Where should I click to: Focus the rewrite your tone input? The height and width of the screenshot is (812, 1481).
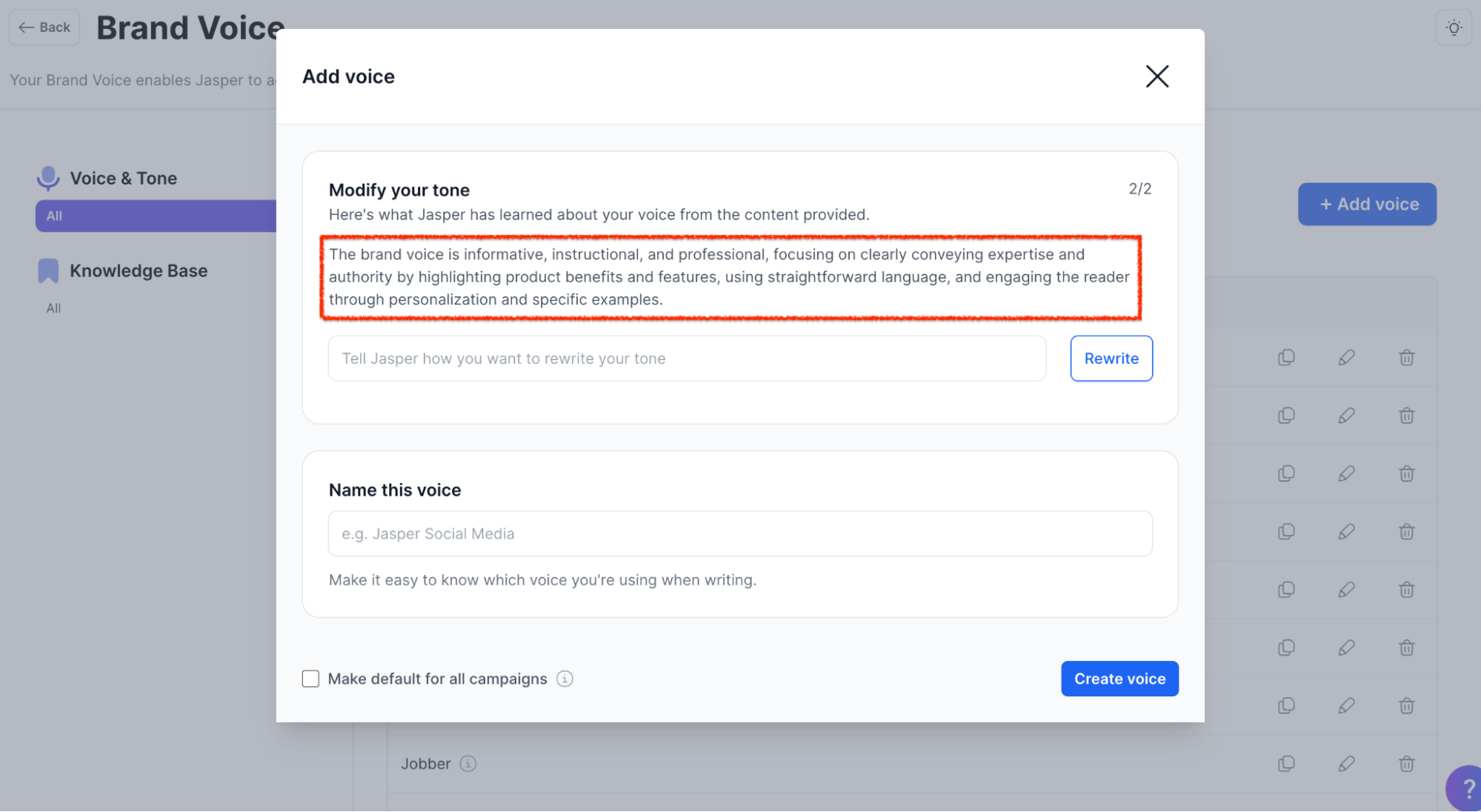pyautogui.click(x=687, y=359)
